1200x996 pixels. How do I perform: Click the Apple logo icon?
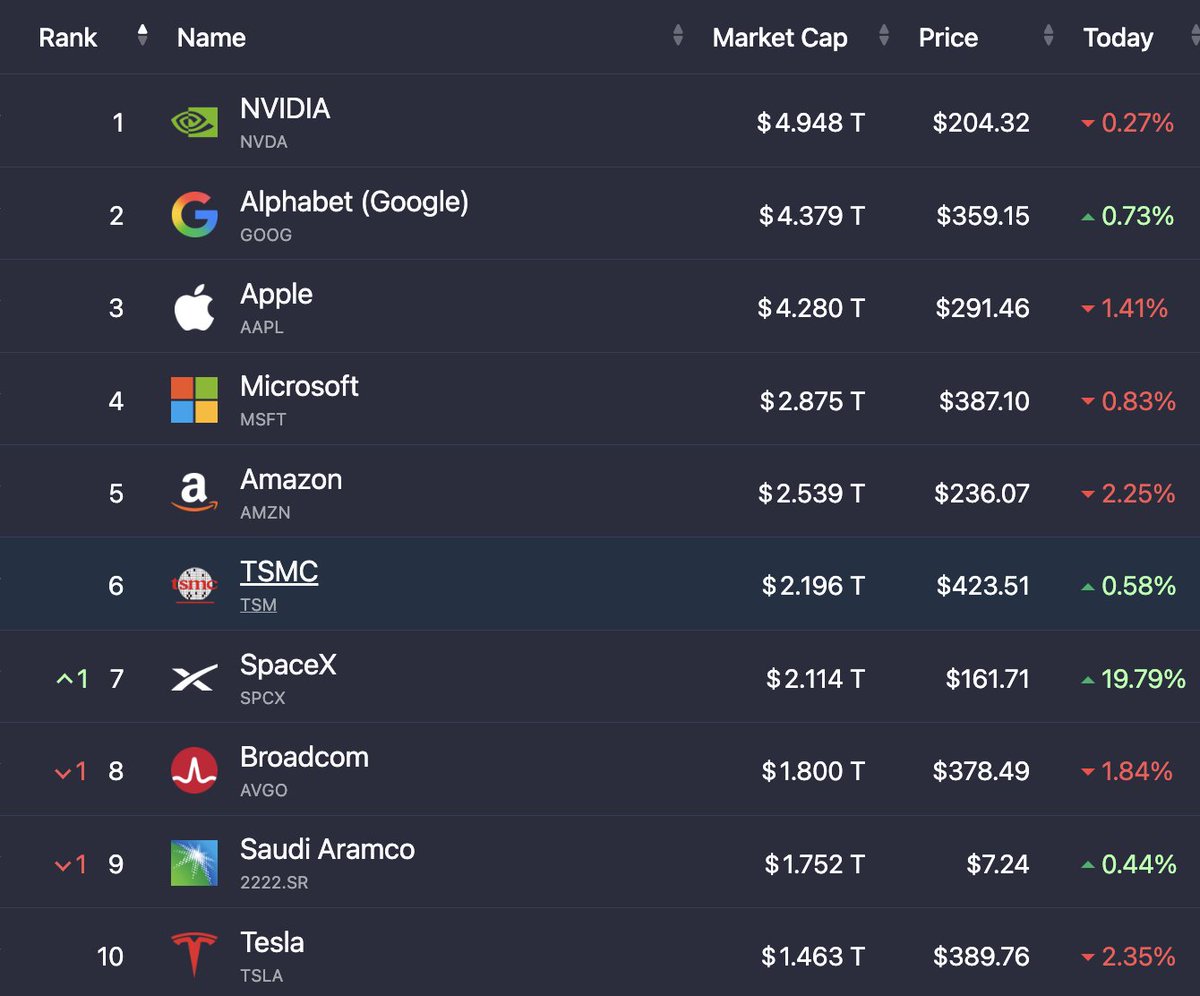[194, 307]
